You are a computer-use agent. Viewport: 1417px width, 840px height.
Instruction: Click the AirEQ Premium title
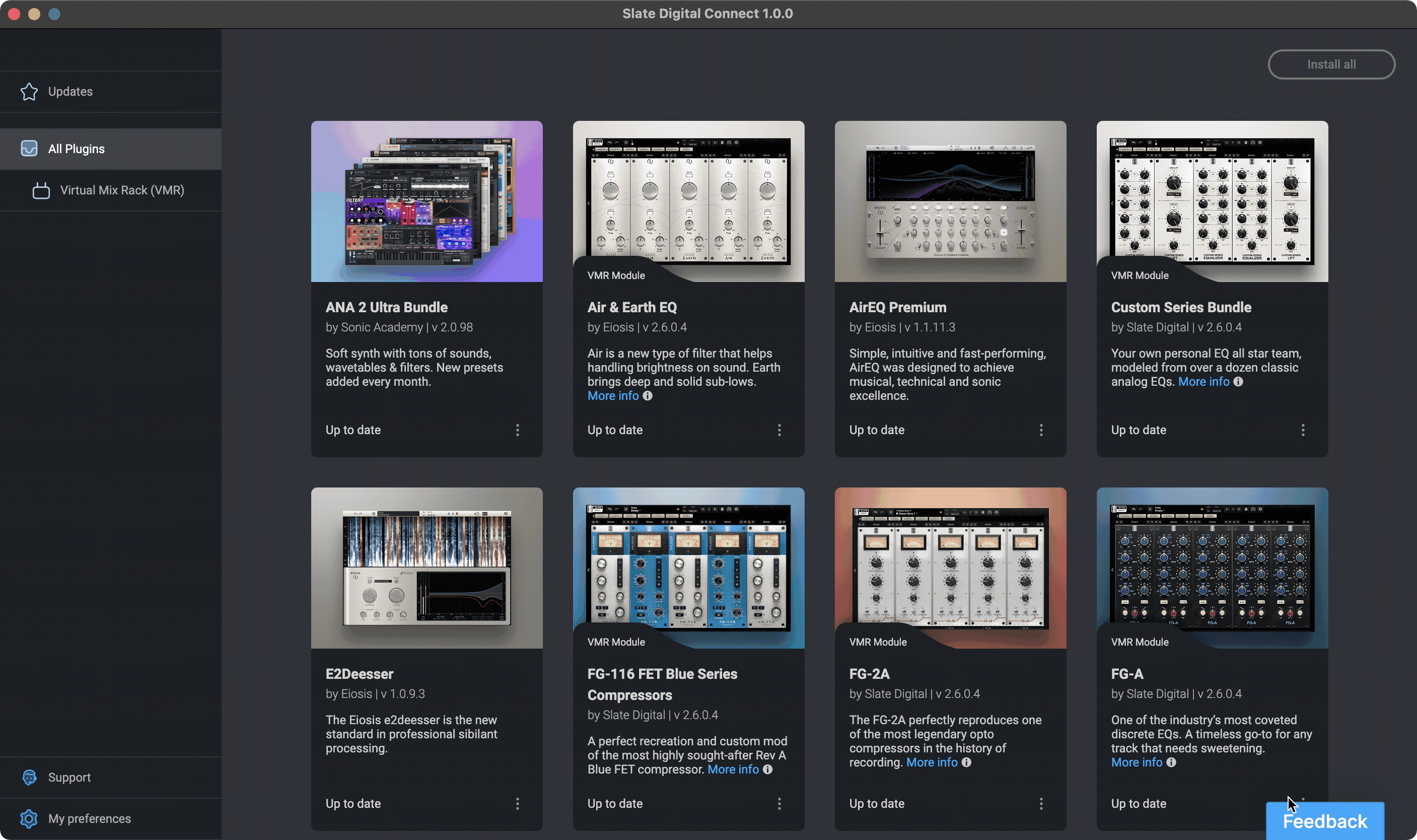tap(897, 307)
